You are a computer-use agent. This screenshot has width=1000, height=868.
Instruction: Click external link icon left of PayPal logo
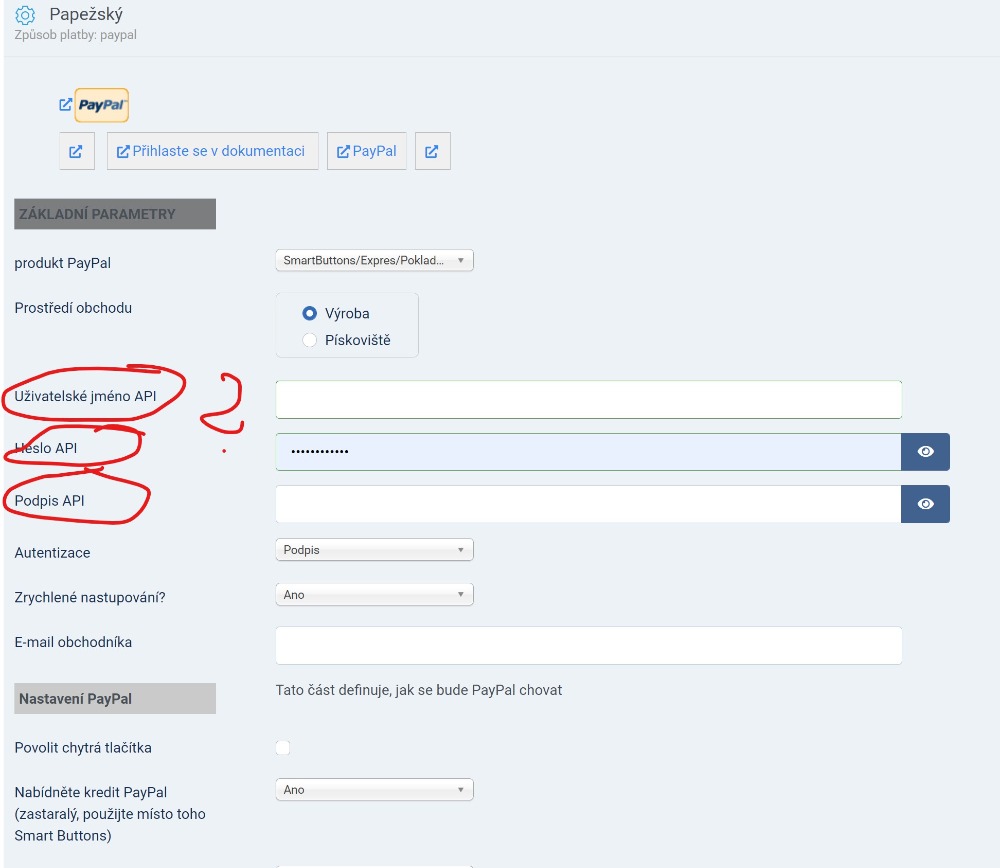[x=65, y=105]
